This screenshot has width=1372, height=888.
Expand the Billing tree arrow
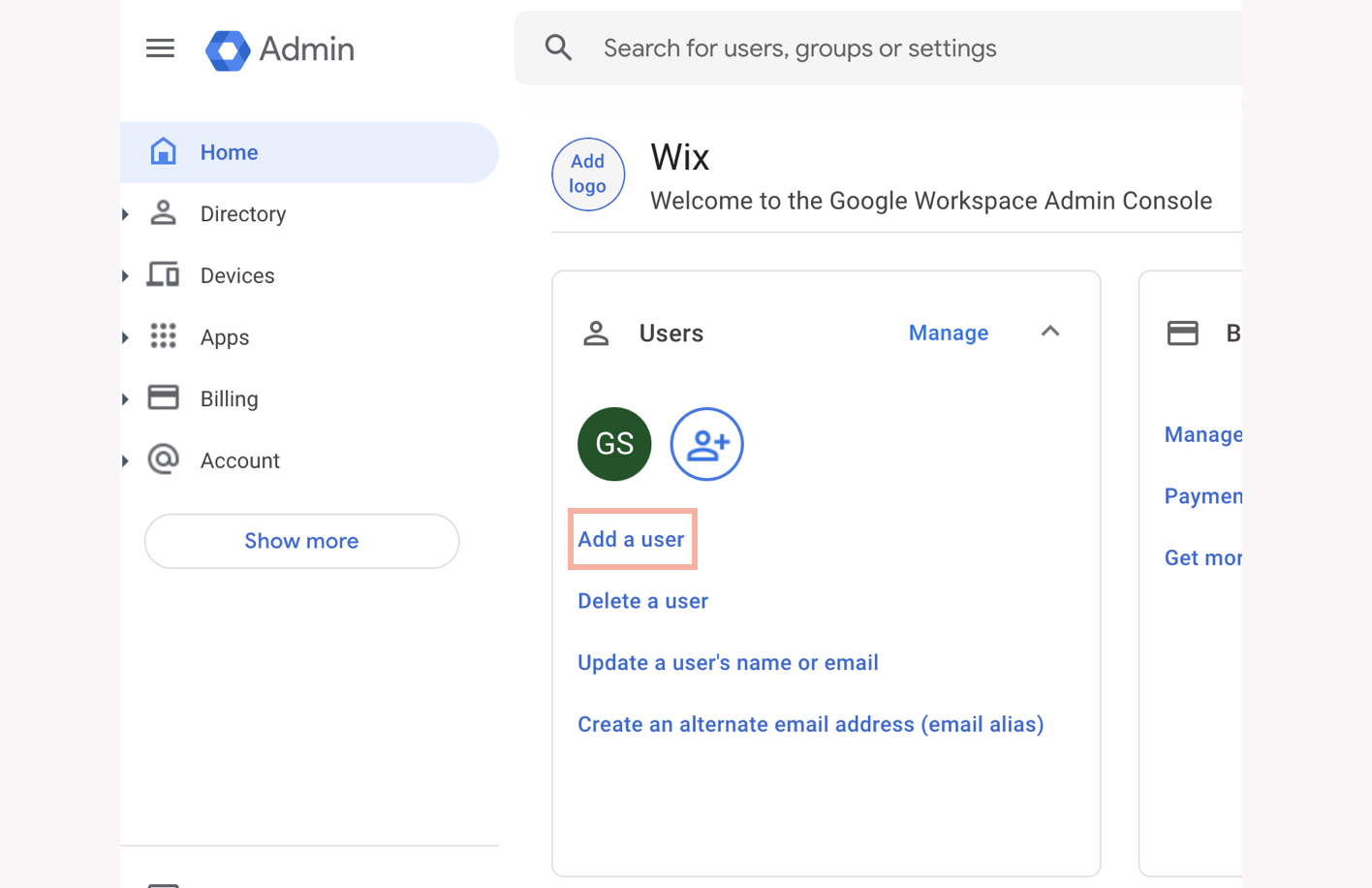pyautogui.click(x=125, y=399)
